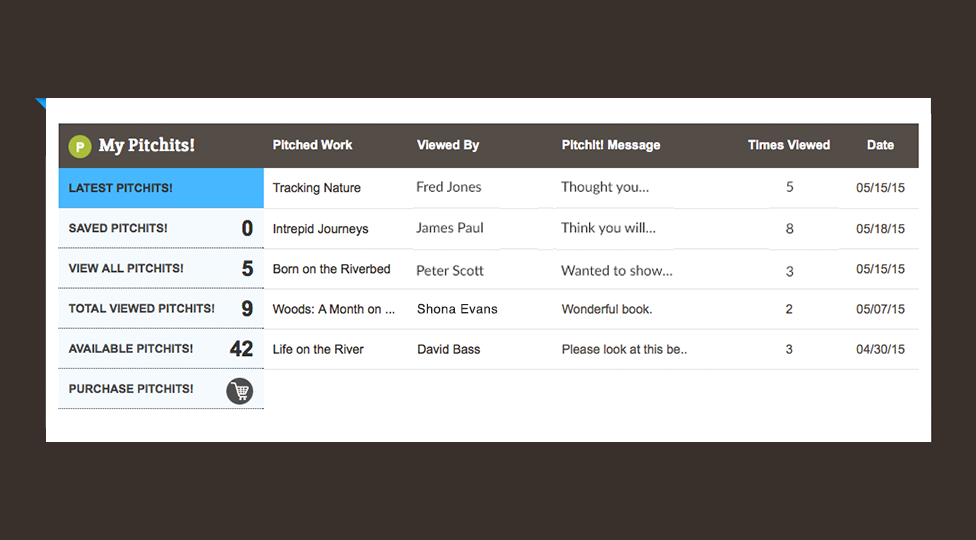976x540 pixels.
Task: Open Saved Pitchits! in sidebar
Action: point(161,228)
